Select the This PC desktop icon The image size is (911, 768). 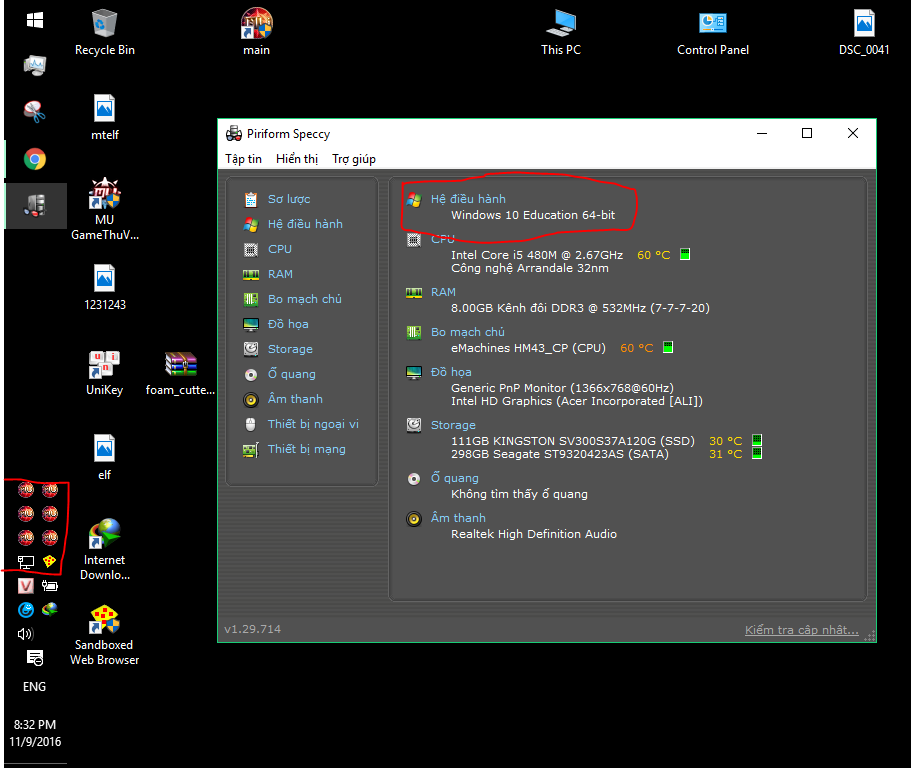click(x=561, y=33)
